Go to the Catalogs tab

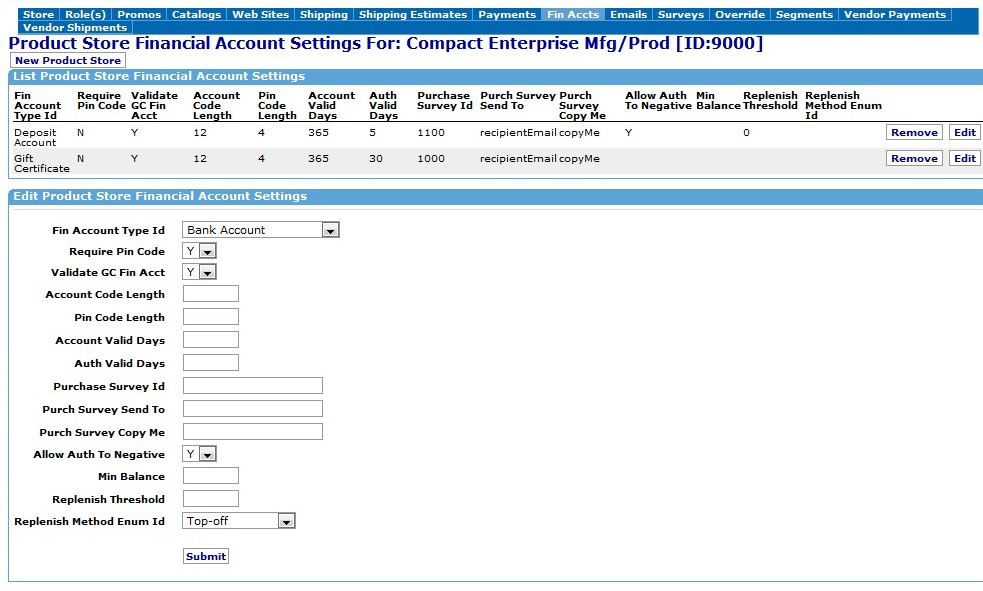point(196,14)
